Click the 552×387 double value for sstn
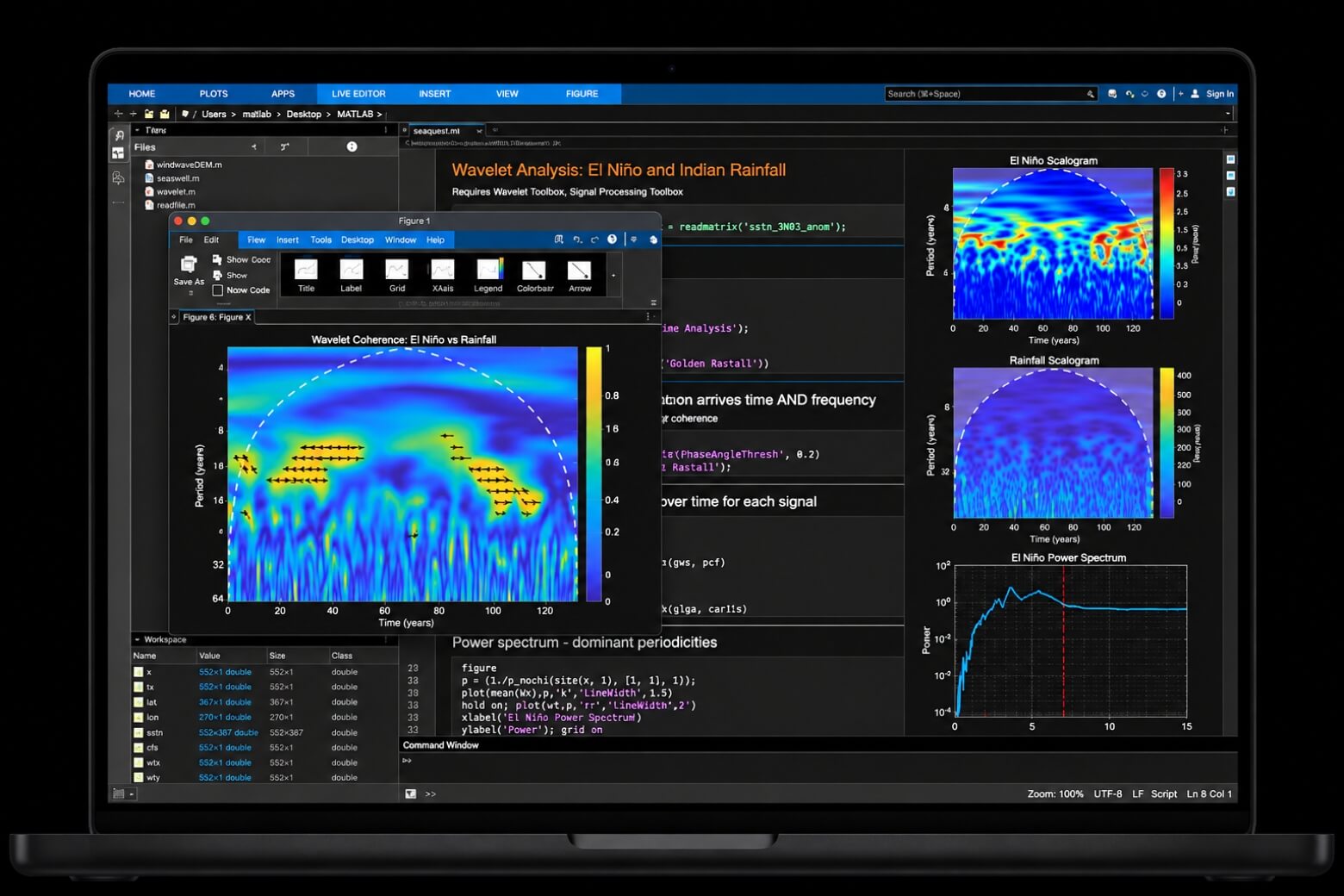Viewport: 1344px width, 896px height. click(228, 732)
